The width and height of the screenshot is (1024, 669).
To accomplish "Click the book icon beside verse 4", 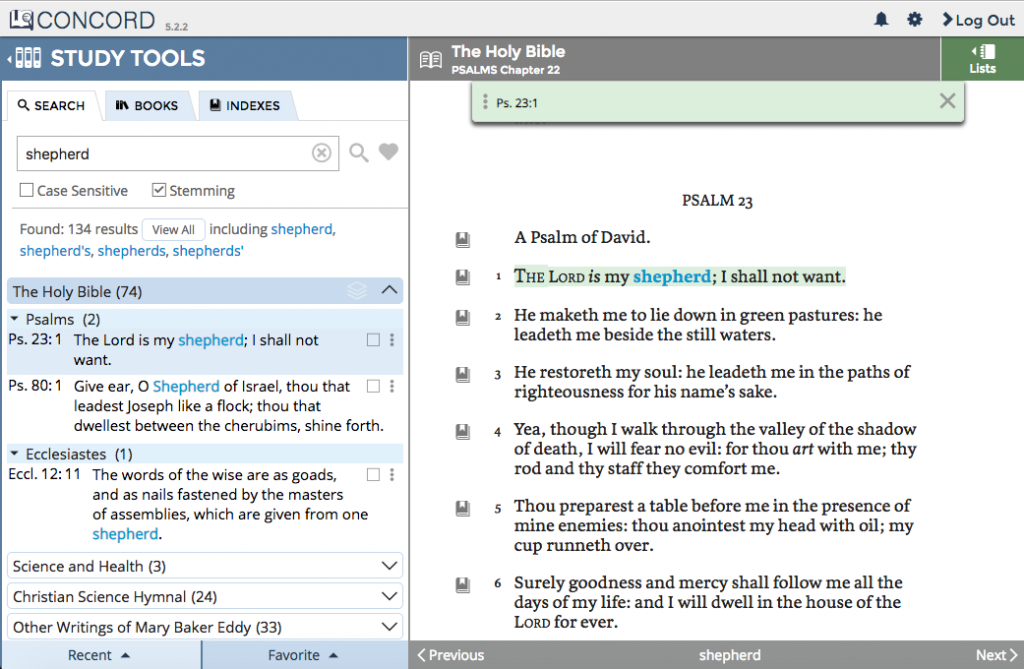I will (x=462, y=432).
